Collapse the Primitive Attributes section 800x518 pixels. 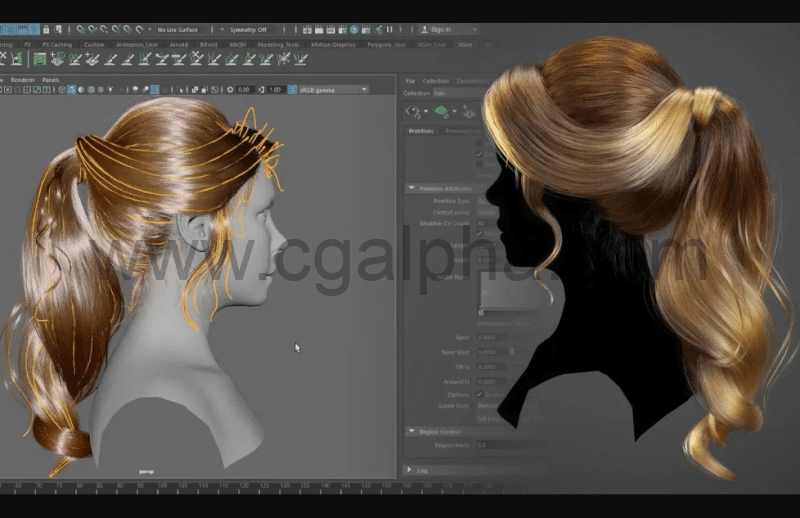[x=412, y=188]
